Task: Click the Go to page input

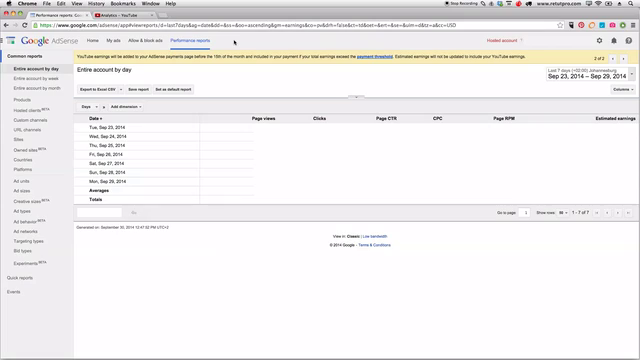Action: point(524,213)
